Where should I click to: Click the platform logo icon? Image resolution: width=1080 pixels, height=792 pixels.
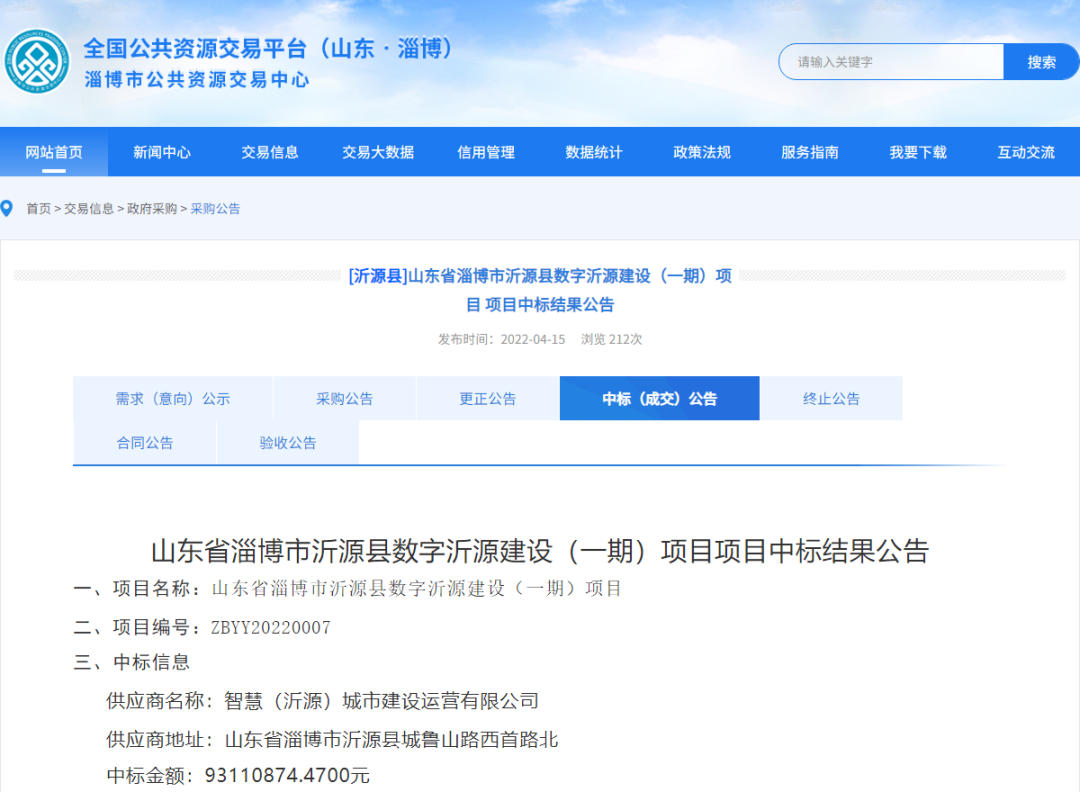coord(37,62)
